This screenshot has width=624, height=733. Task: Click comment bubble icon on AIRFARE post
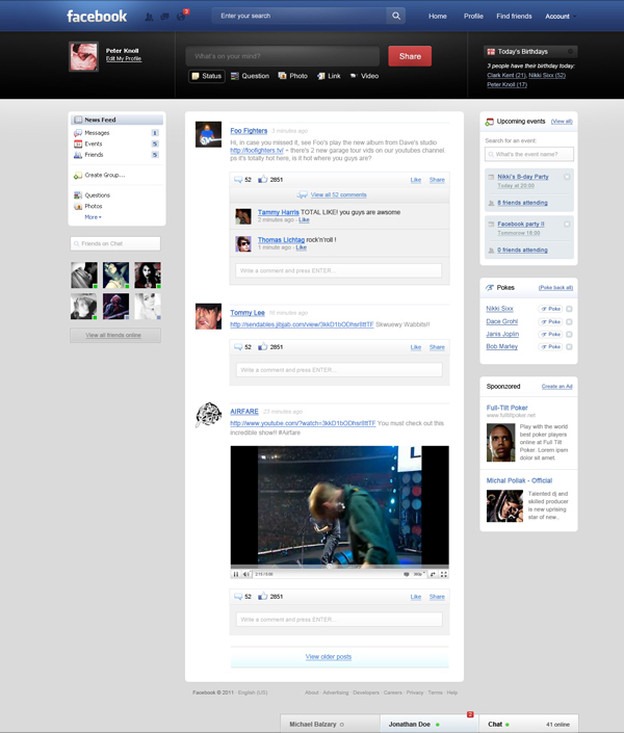[x=238, y=596]
